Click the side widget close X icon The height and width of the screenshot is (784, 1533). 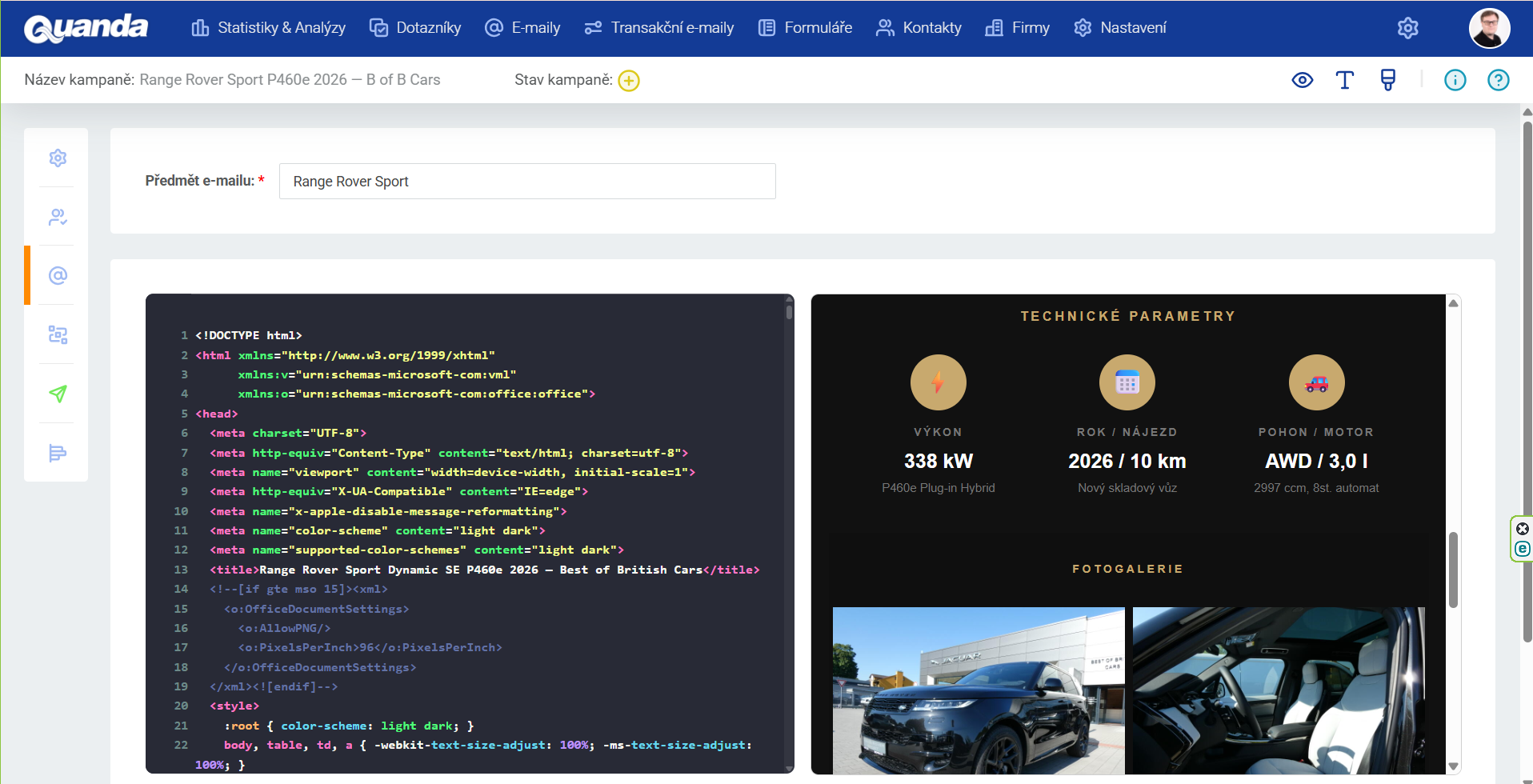pos(1523,529)
